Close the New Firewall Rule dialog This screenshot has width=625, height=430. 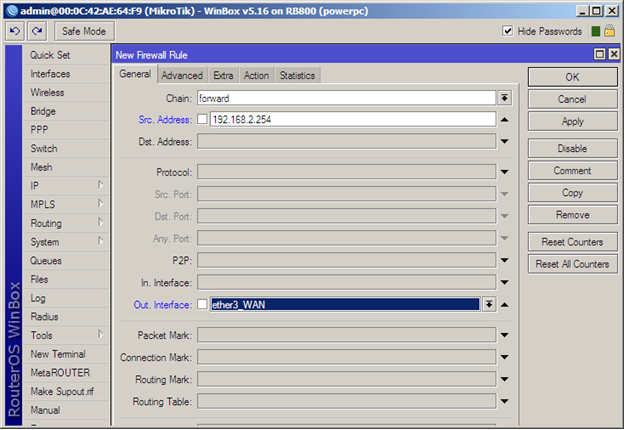614,54
